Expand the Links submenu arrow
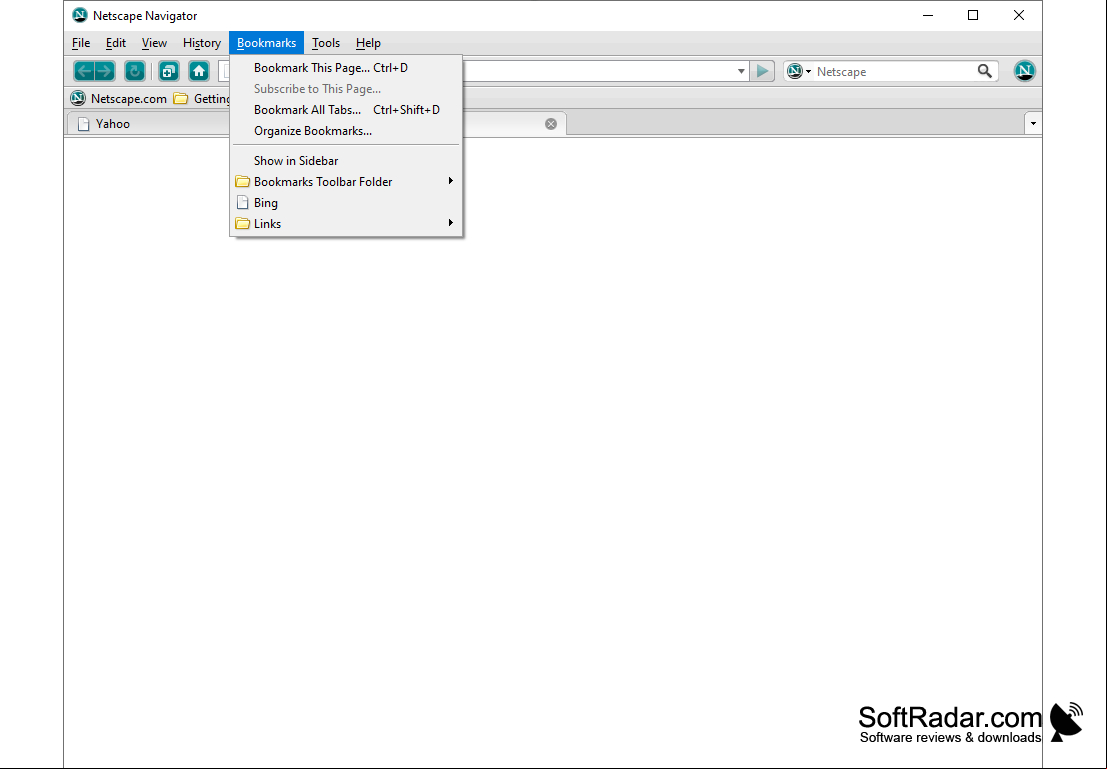Viewport: 1107px width, 769px height. point(450,223)
